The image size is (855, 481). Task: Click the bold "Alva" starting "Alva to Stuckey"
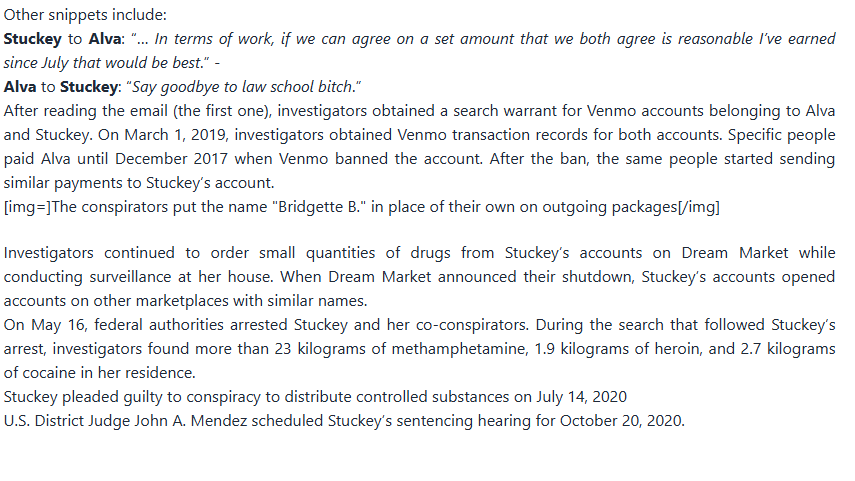[x=21, y=85]
